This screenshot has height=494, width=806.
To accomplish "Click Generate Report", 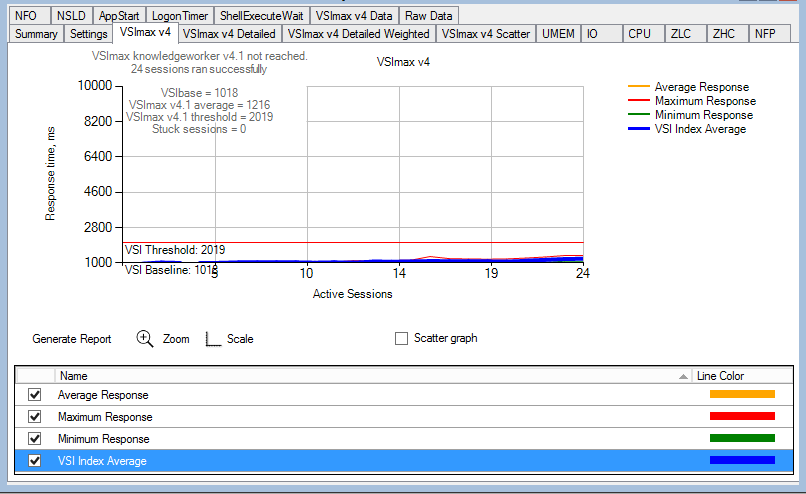I will [x=72, y=339].
